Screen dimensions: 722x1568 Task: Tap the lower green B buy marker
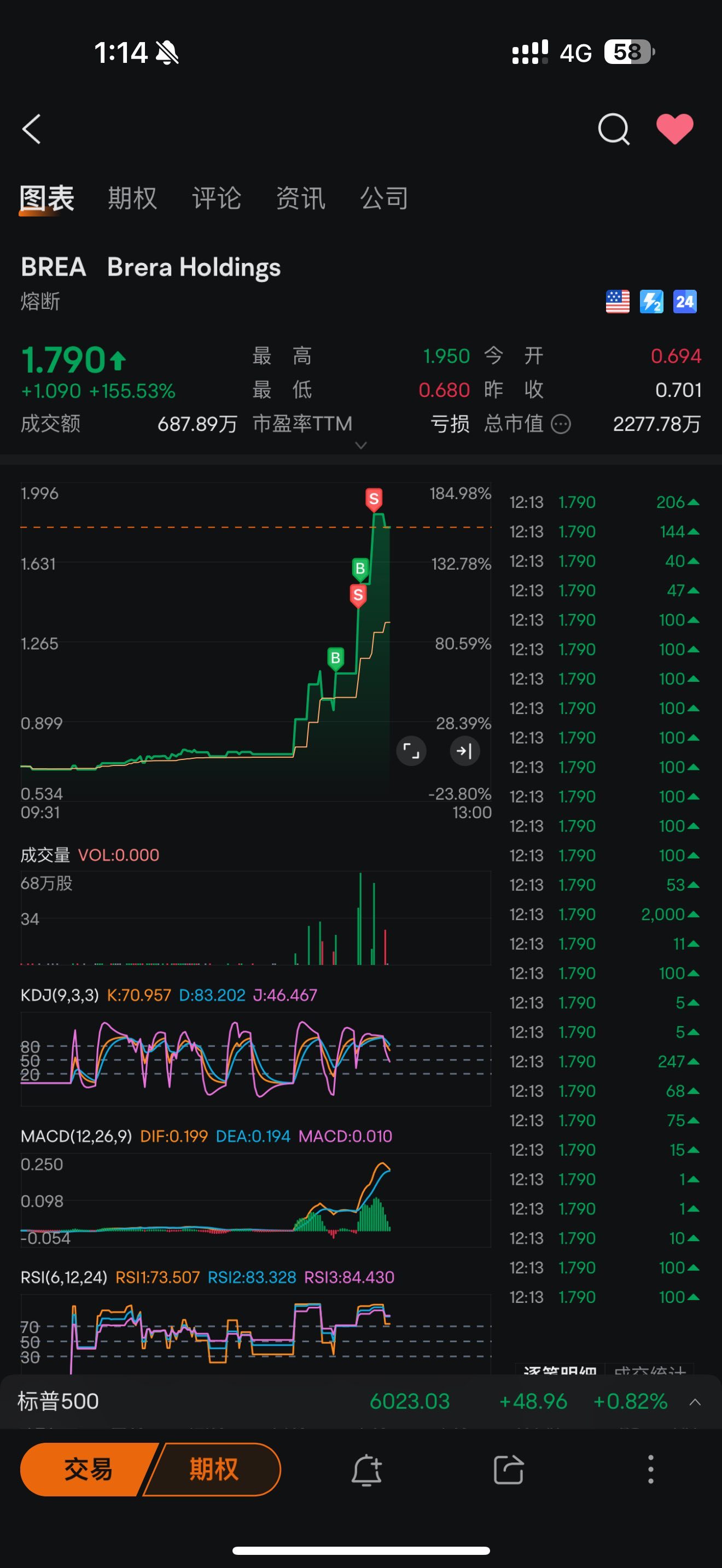[335, 659]
